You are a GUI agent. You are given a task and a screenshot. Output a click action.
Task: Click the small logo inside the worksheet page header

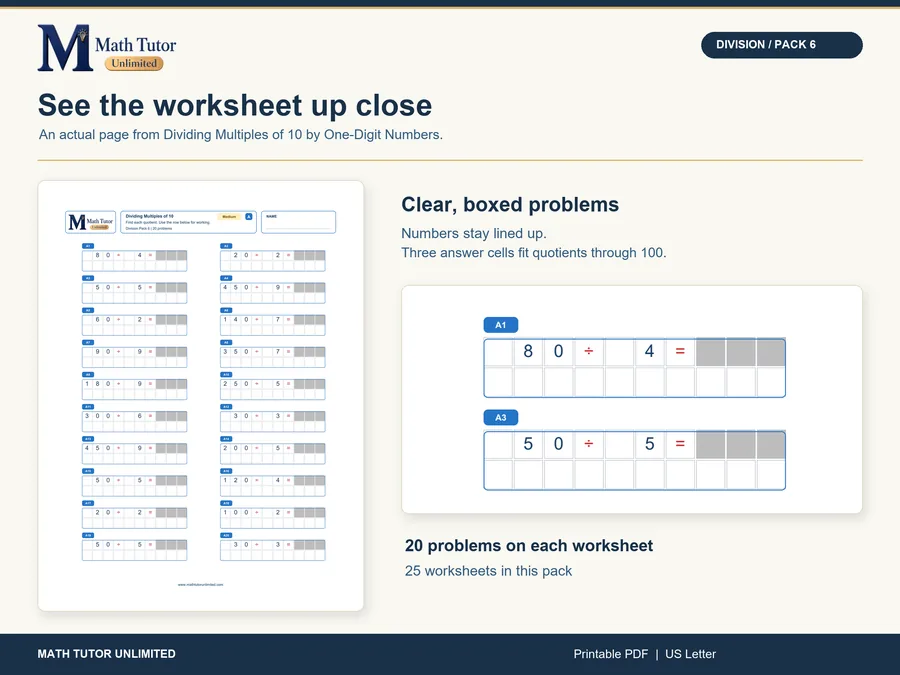point(91,222)
